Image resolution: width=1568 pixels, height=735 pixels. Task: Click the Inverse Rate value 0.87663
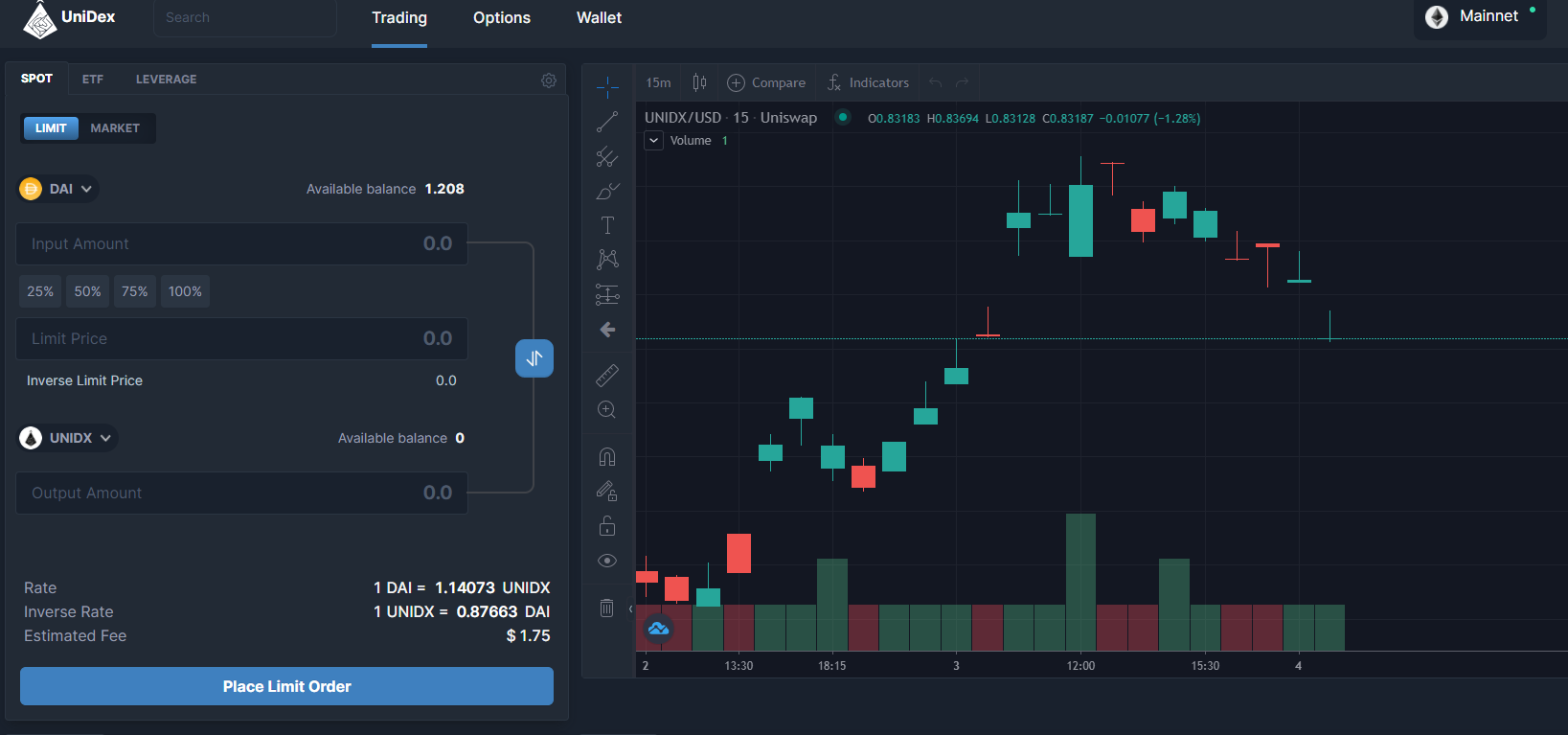click(487, 611)
